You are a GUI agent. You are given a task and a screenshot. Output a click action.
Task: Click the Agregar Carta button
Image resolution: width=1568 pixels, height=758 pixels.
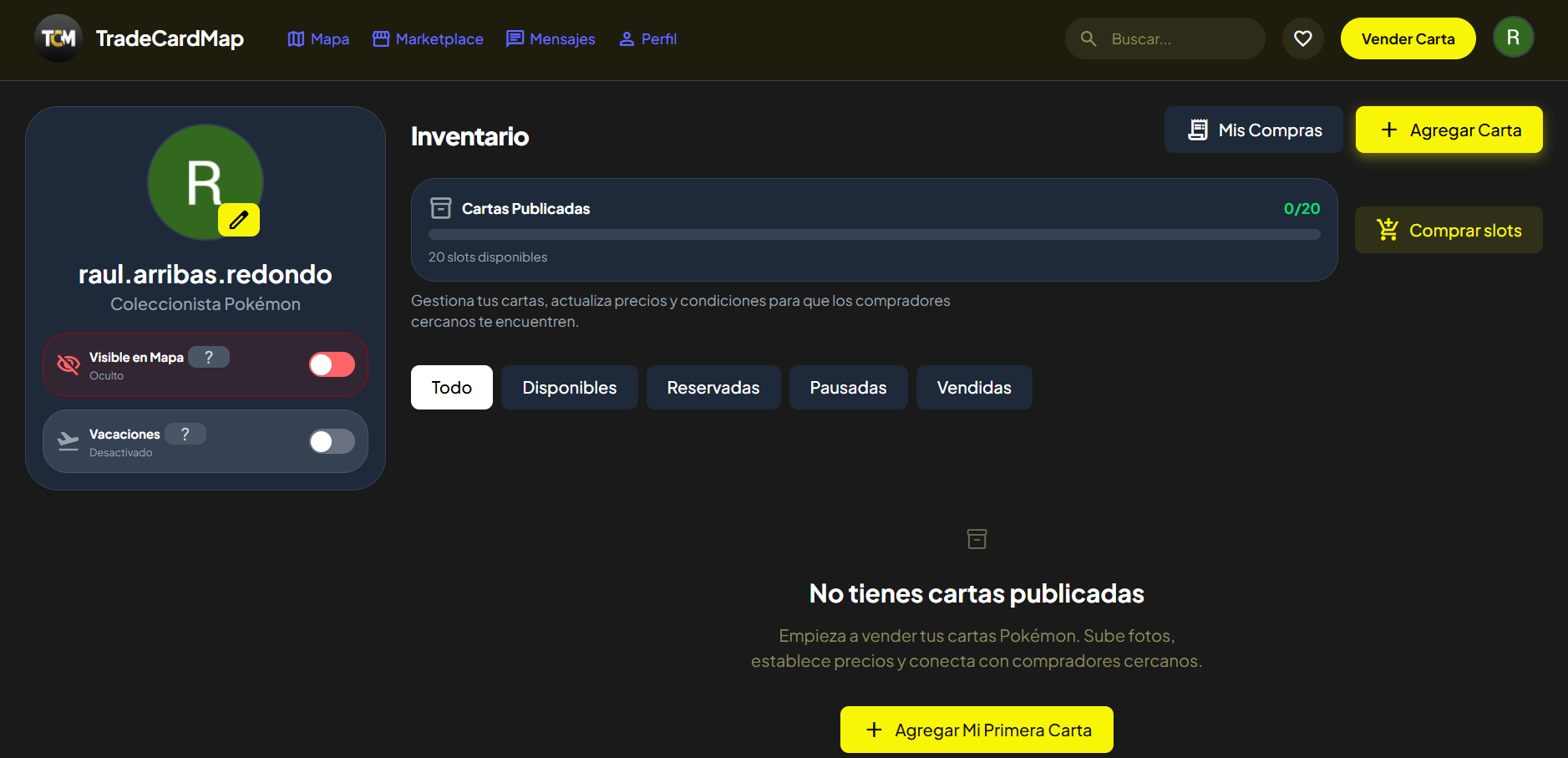[x=1449, y=130]
